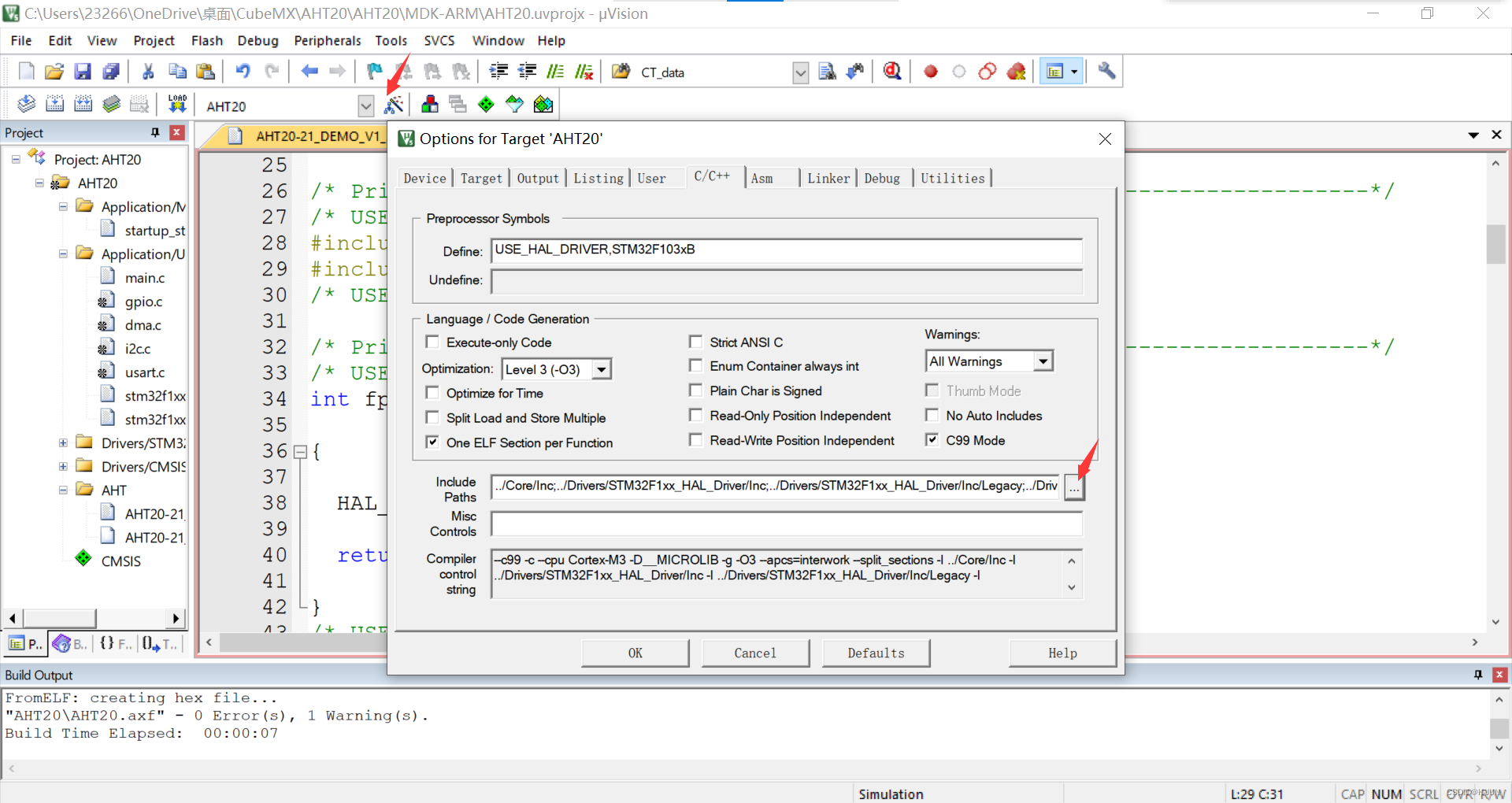Image resolution: width=1512 pixels, height=803 pixels.
Task: Open Peripherals menu
Action: [x=328, y=40]
